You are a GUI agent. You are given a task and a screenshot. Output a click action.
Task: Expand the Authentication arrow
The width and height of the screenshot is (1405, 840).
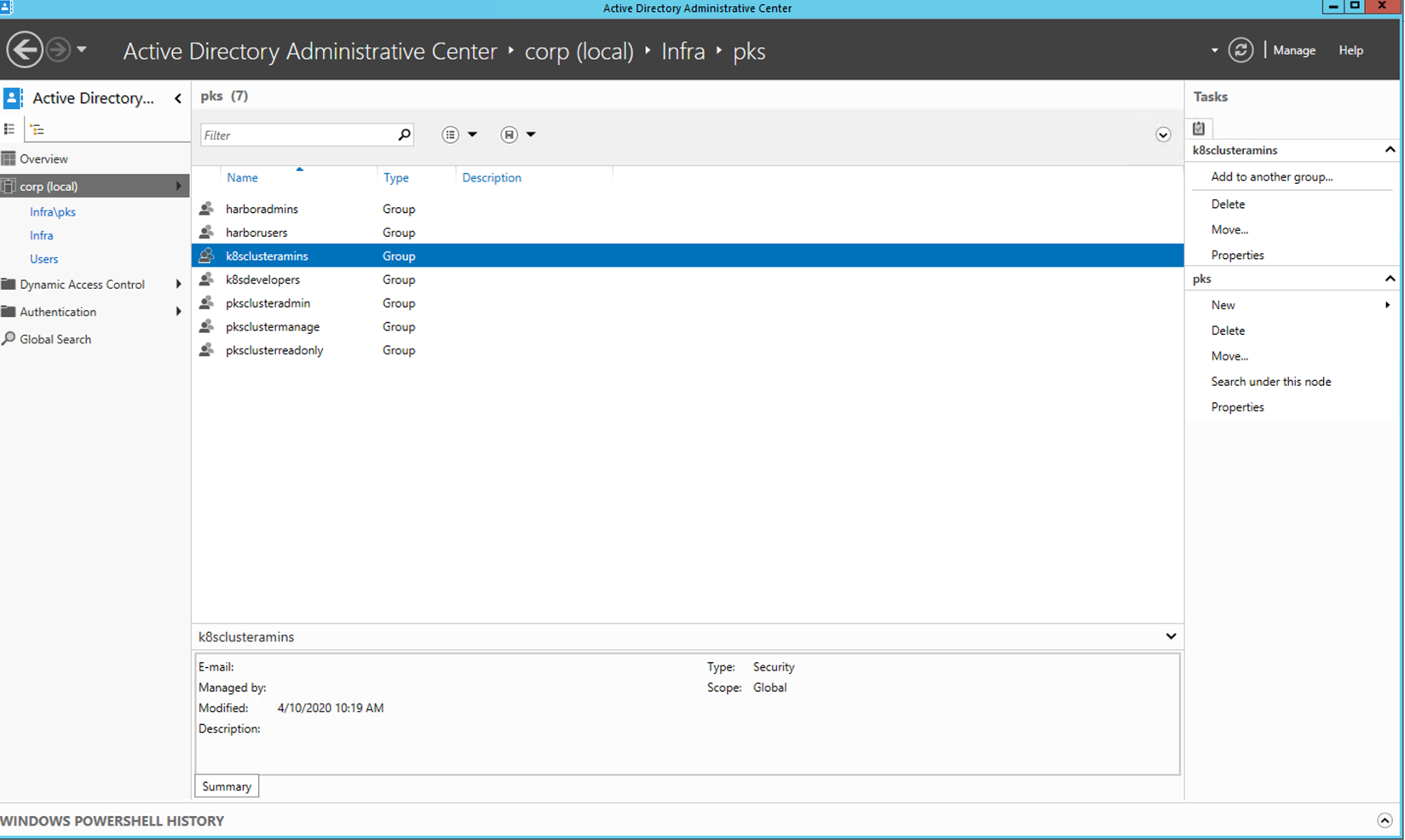click(179, 312)
